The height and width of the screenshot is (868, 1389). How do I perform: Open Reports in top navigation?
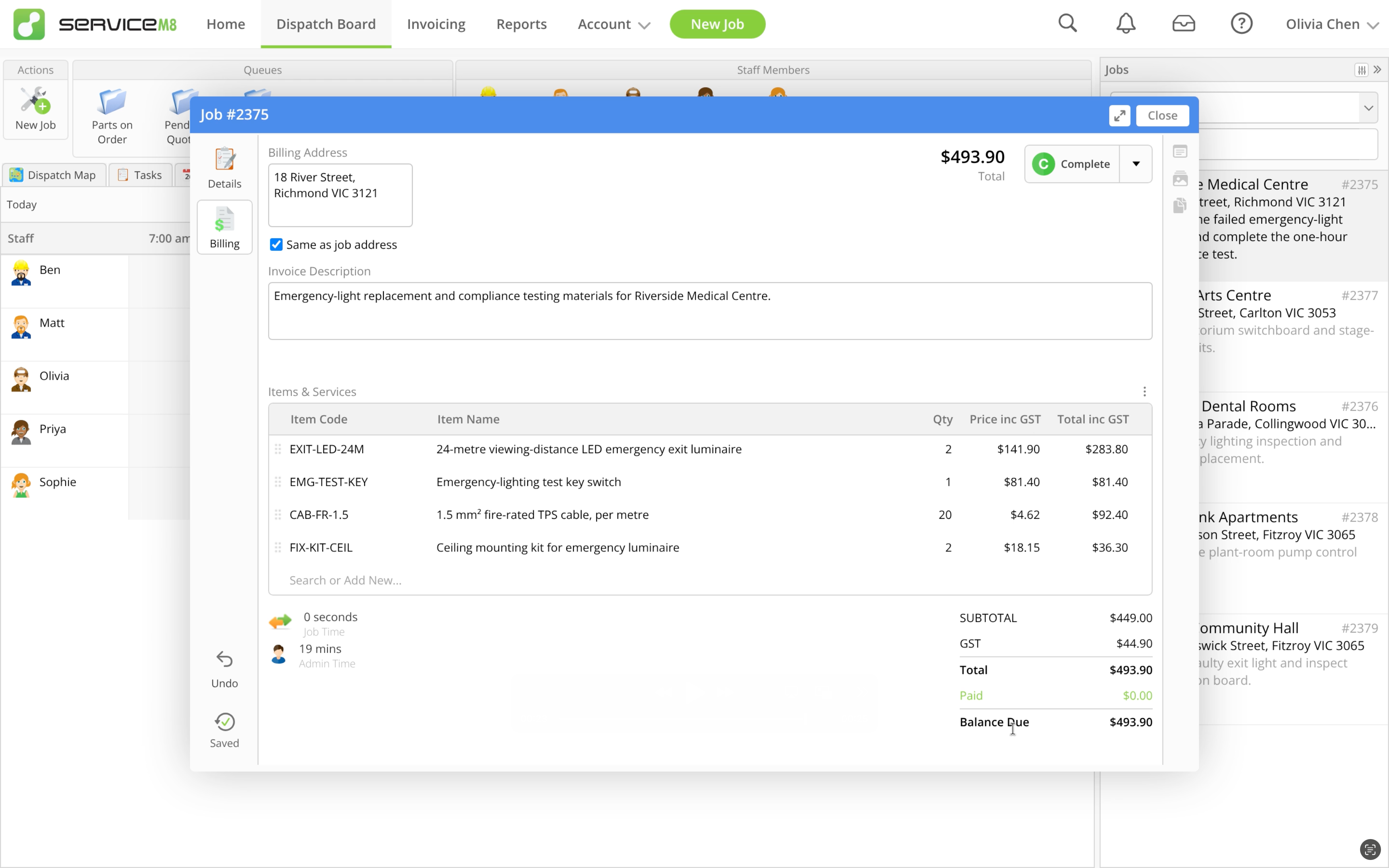coord(521,24)
